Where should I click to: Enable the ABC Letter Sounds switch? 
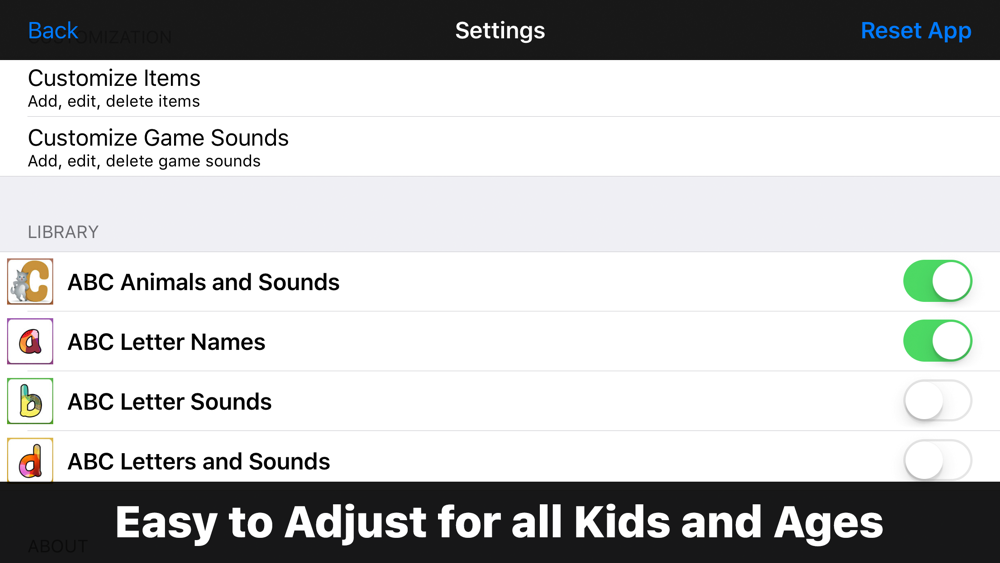click(x=938, y=400)
